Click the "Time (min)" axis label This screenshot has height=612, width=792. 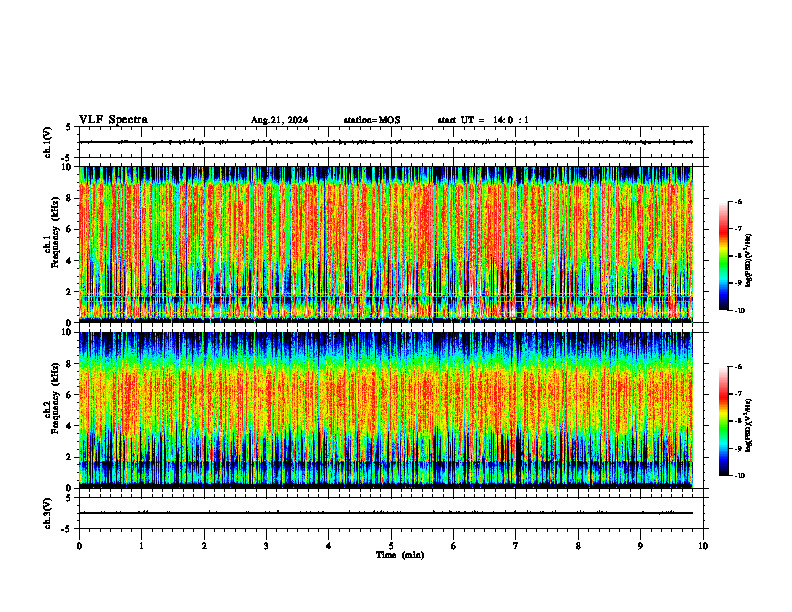[400, 555]
